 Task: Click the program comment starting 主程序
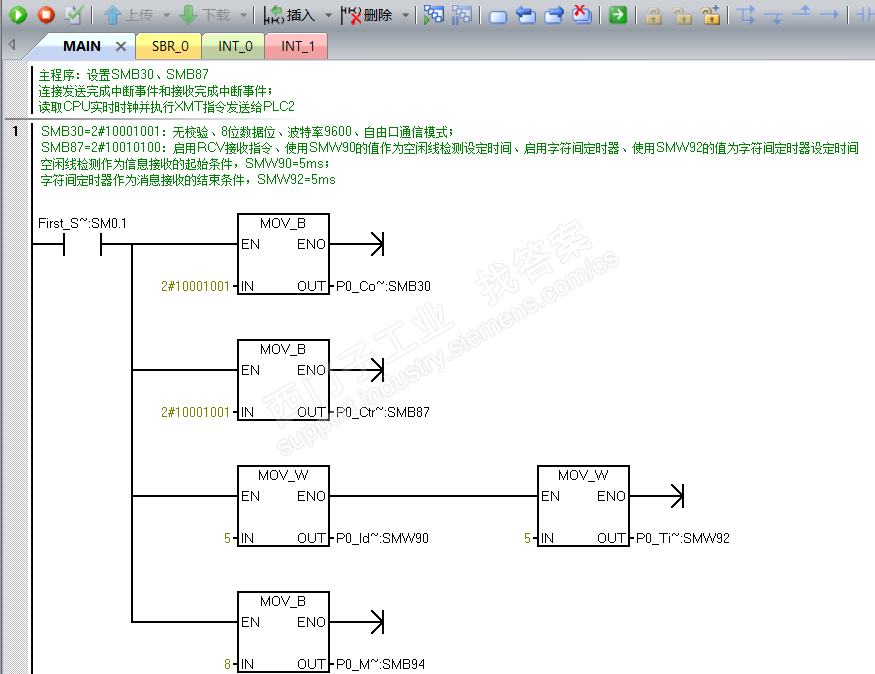pyautogui.click(x=166, y=90)
